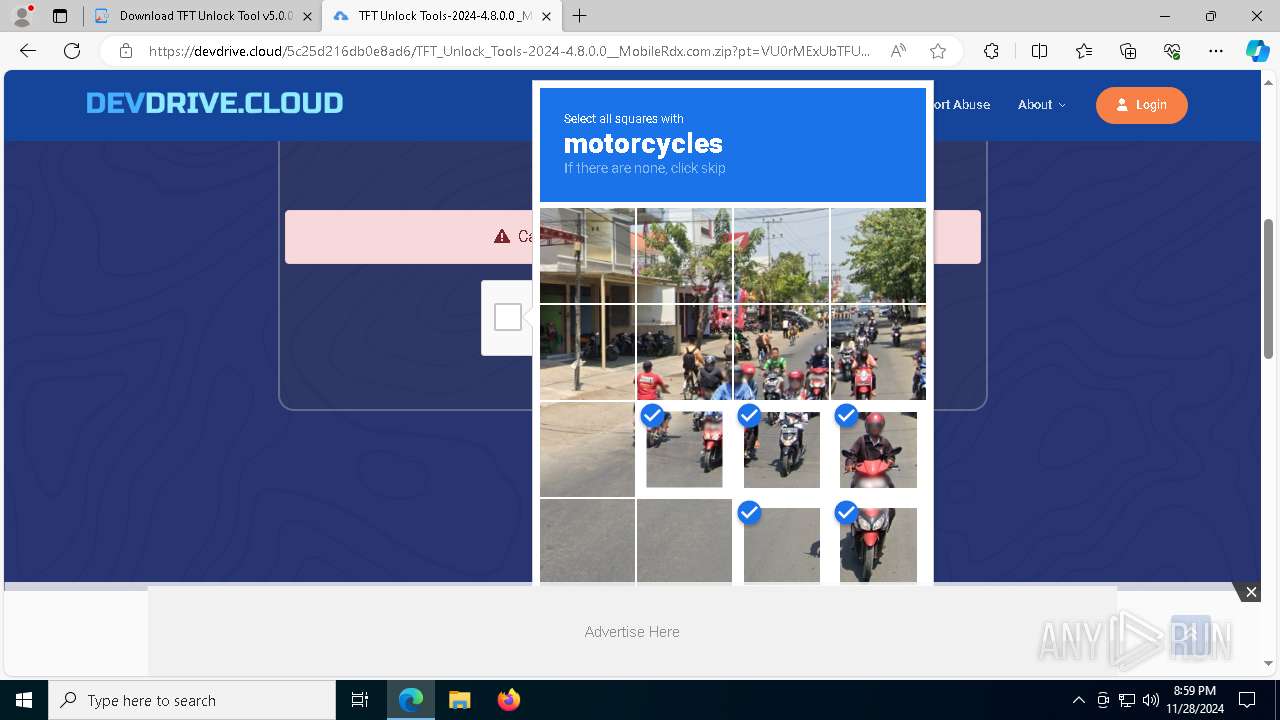This screenshot has height=720, width=1280.
Task: Select empty pavement tile in third row
Action: pos(587,449)
